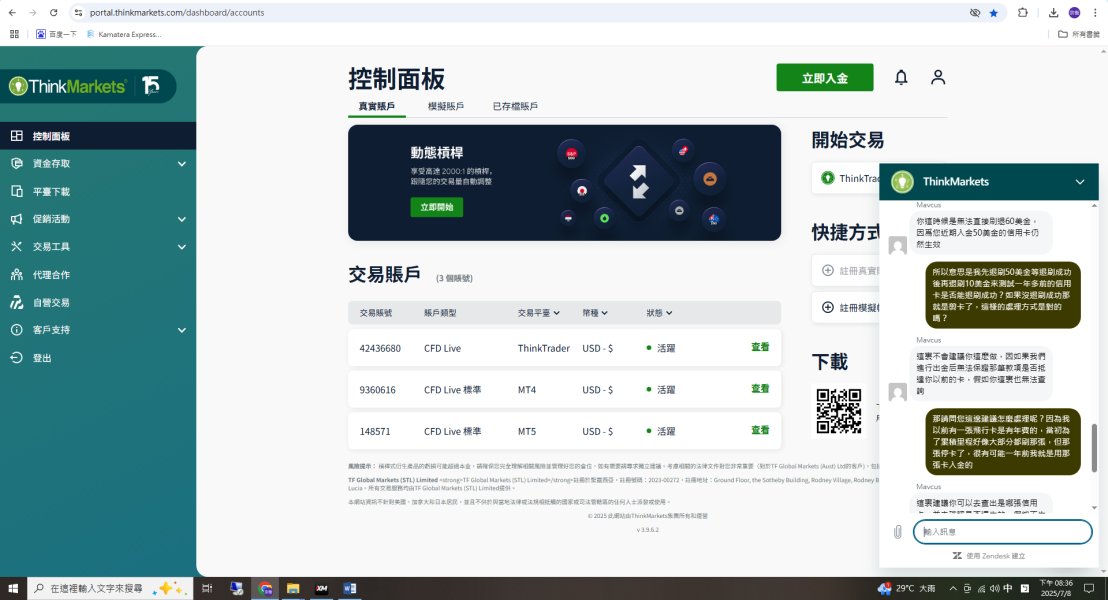Image resolution: width=1108 pixels, height=600 pixels.
Task: Open Word from the Windows taskbar
Action: pyautogui.click(x=350, y=588)
